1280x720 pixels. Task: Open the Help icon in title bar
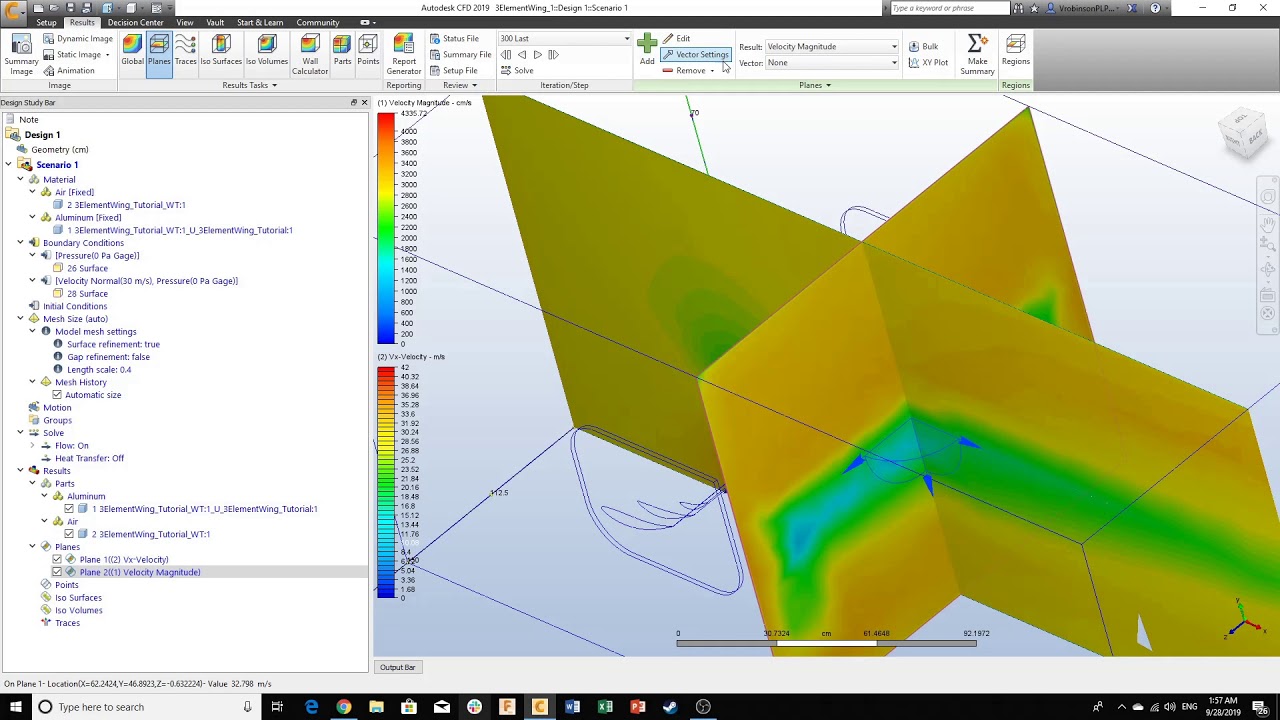pyautogui.click(x=1155, y=8)
